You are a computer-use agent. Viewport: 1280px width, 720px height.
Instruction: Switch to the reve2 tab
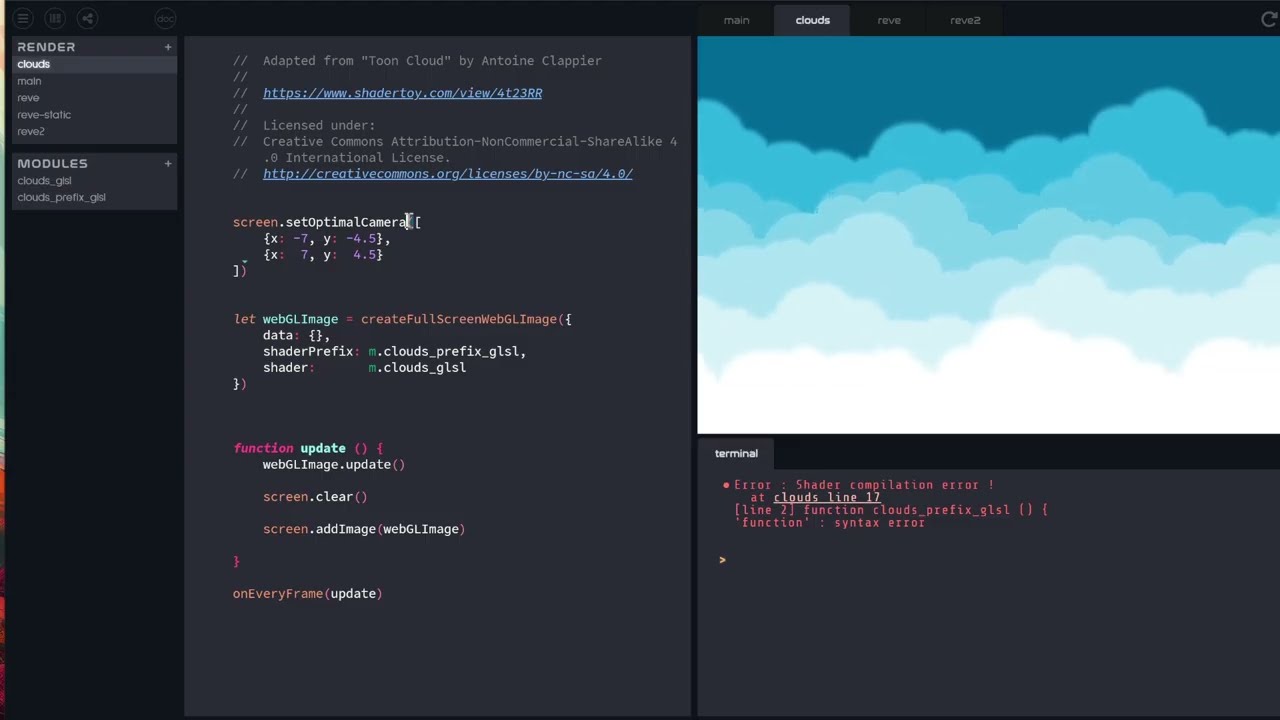point(965,20)
